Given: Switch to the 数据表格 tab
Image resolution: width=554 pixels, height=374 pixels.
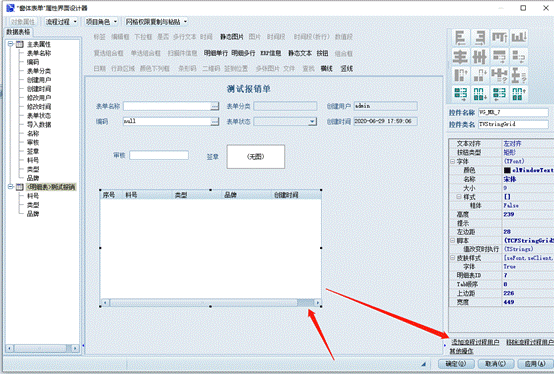Looking at the screenshot, I should pos(18,32).
